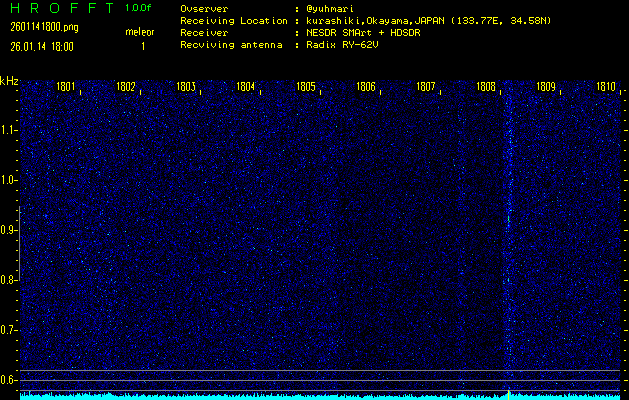
Task: Click the 1809 time marker
Action: click(546, 86)
